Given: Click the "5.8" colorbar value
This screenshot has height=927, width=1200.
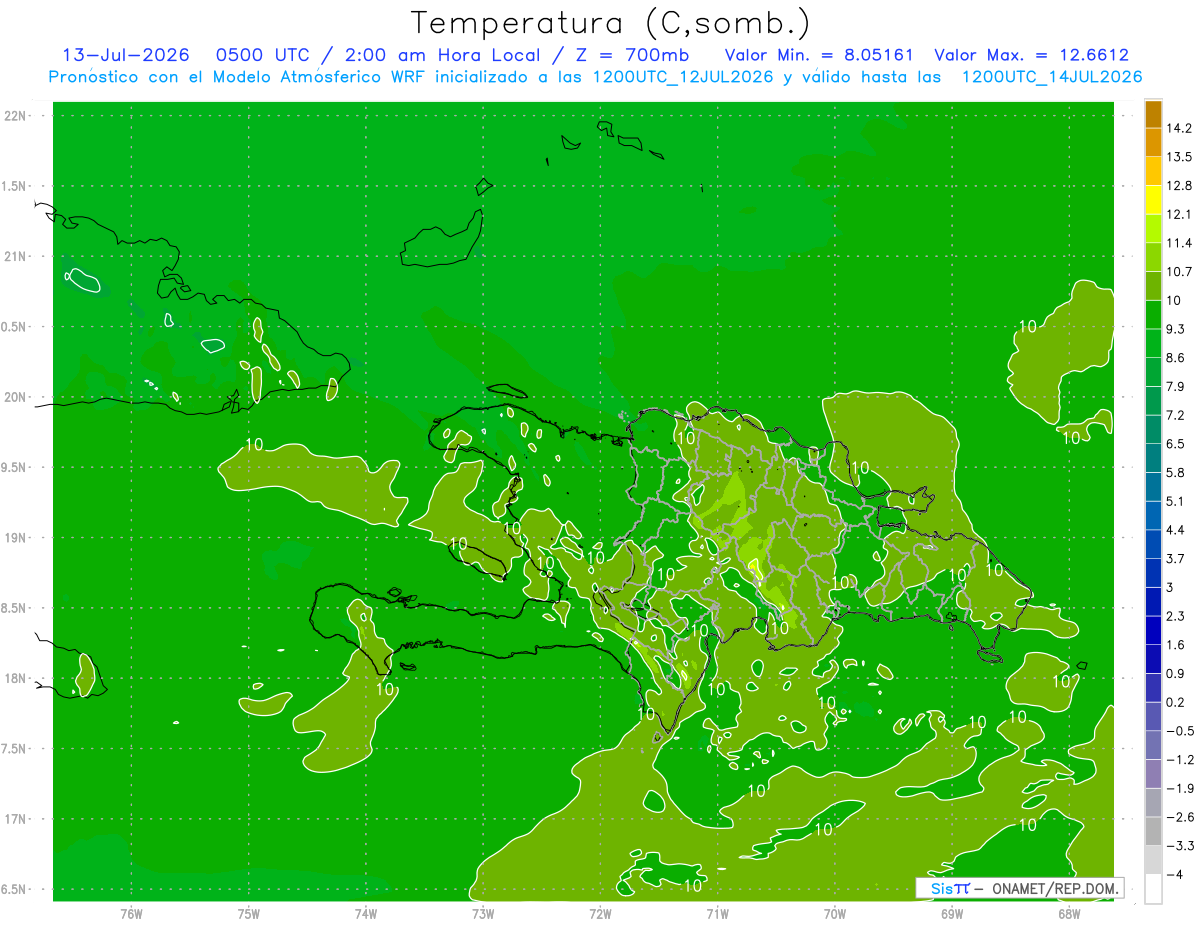Looking at the screenshot, I should [x=1175, y=472].
